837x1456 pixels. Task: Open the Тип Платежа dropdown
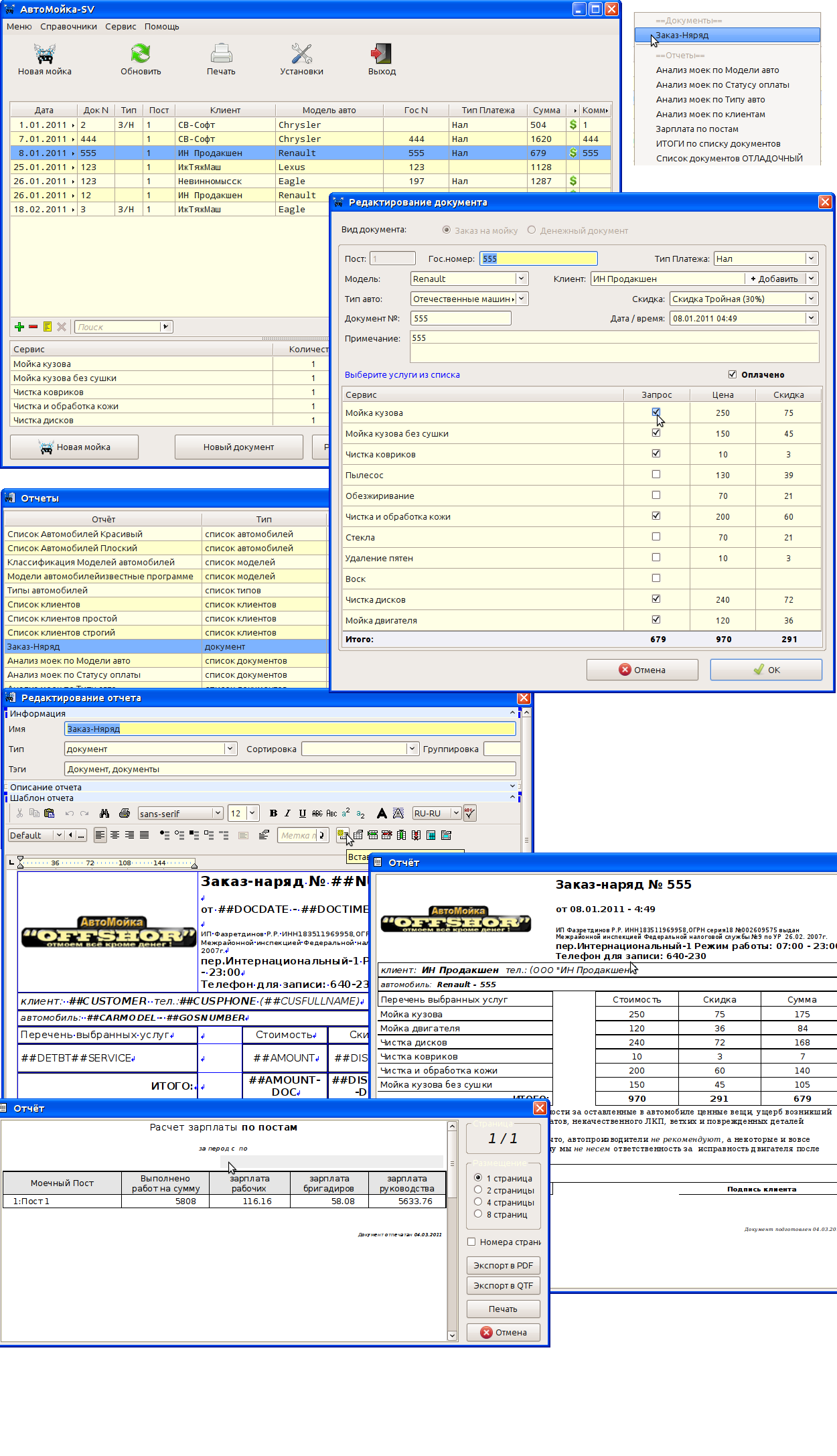coord(811,259)
